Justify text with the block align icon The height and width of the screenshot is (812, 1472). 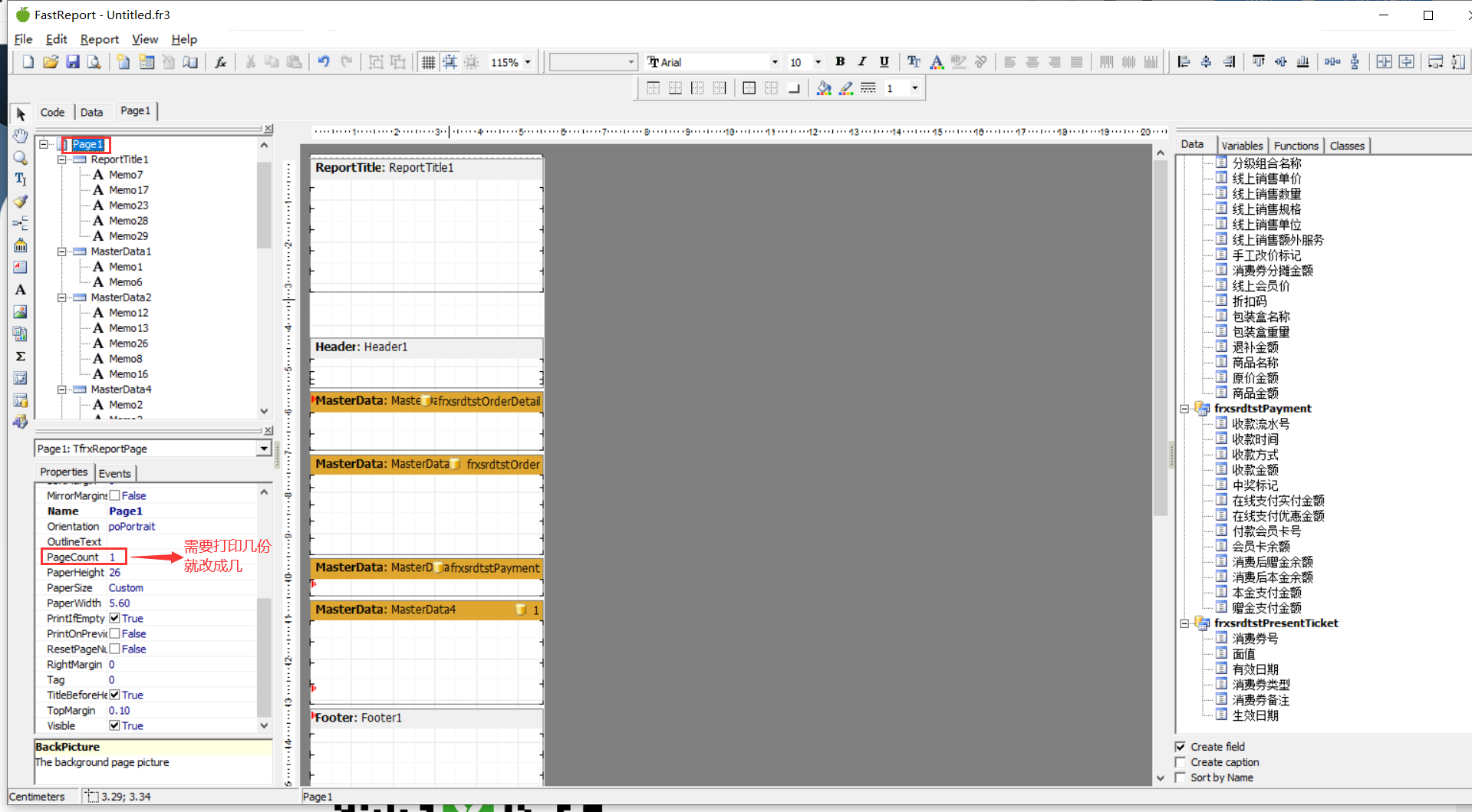tap(1077, 62)
